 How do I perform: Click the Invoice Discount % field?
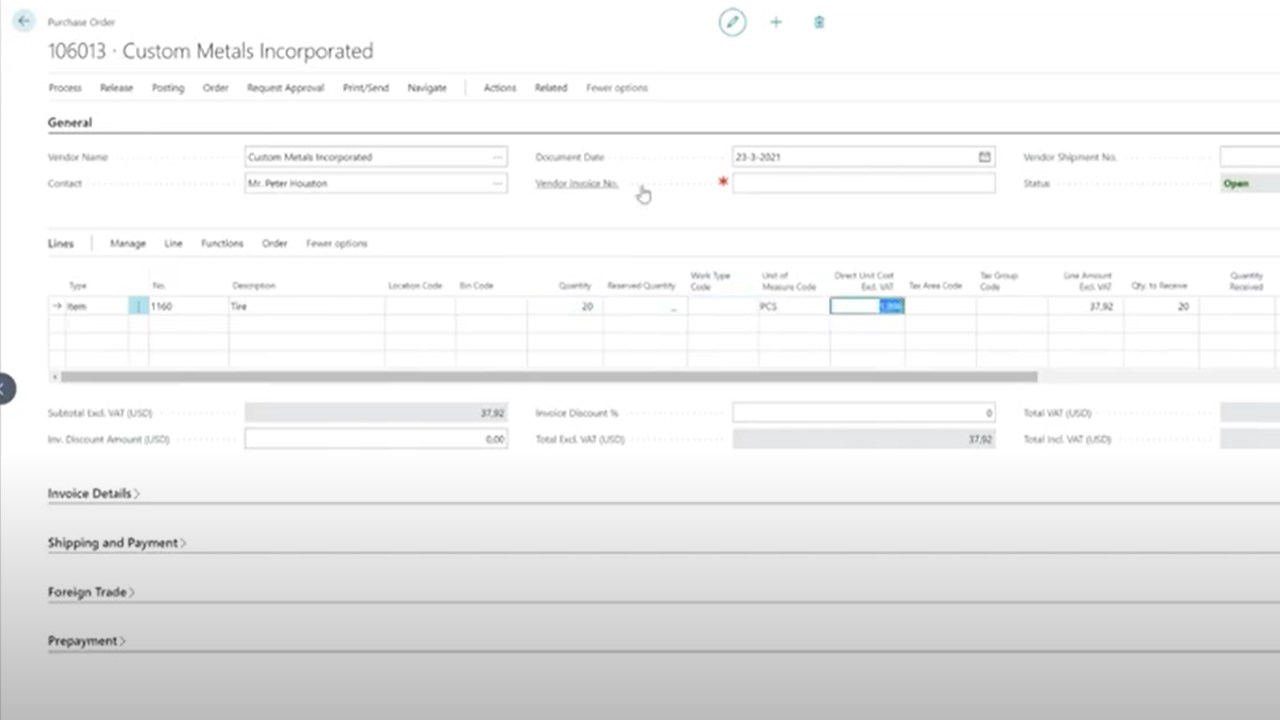pos(864,412)
